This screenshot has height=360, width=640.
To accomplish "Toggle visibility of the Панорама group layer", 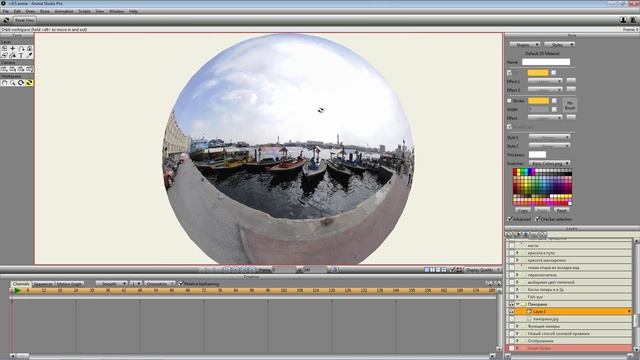I will coord(511,304).
